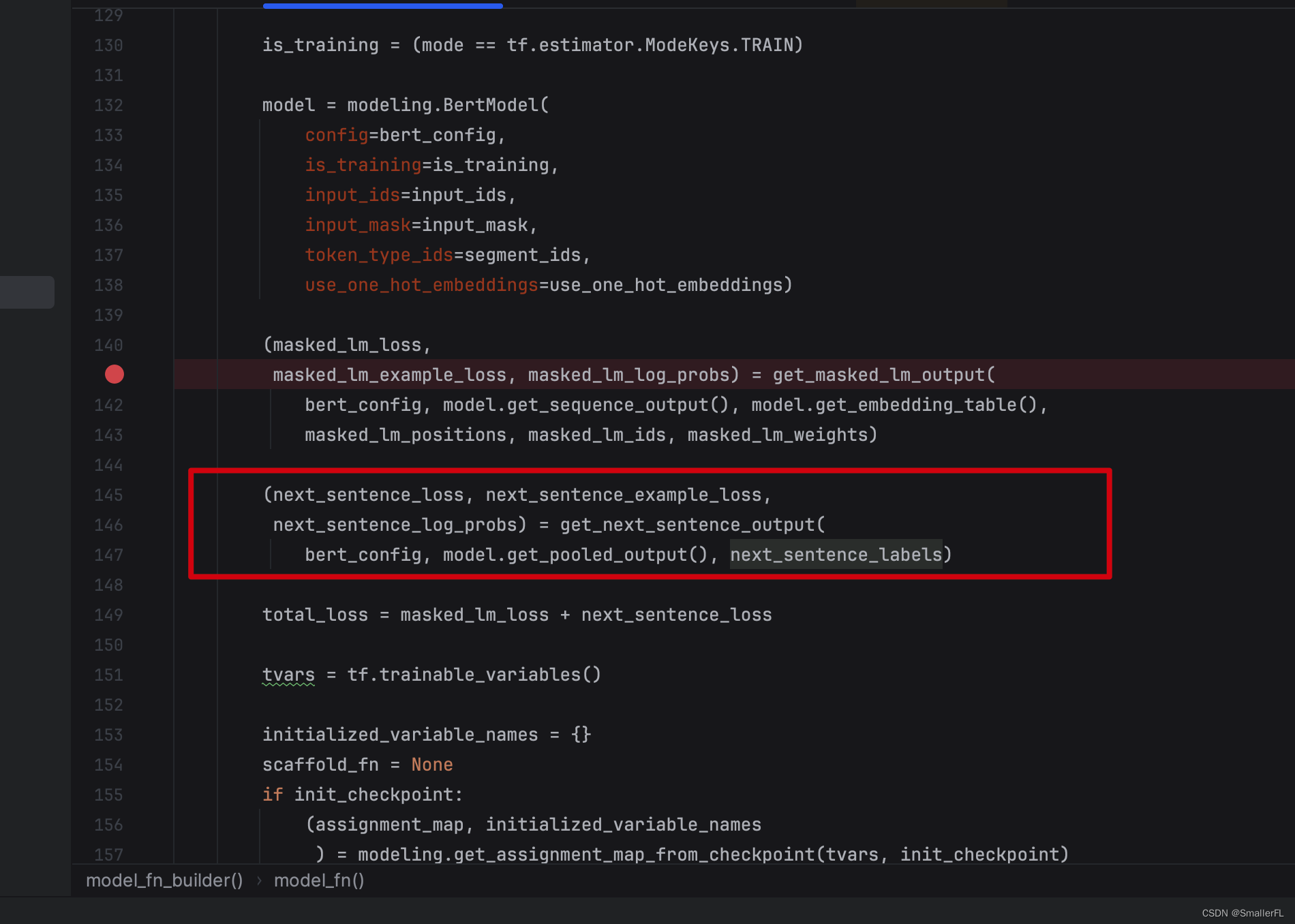Click line number 145 in the gutter
The width and height of the screenshot is (1295, 924).
click(x=108, y=495)
